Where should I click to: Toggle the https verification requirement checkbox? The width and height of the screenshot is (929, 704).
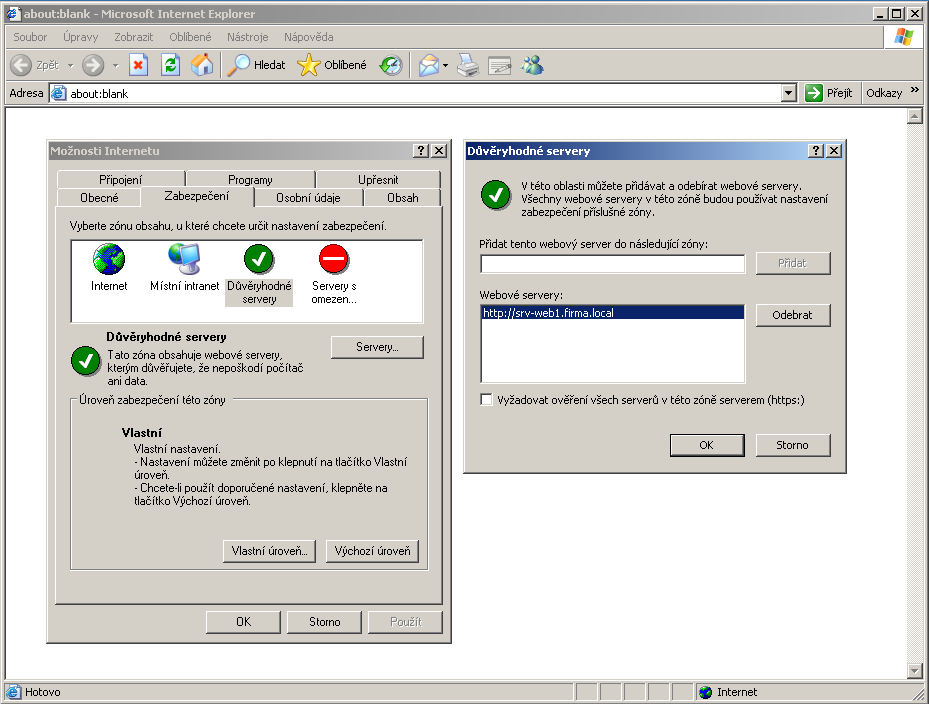(x=486, y=399)
